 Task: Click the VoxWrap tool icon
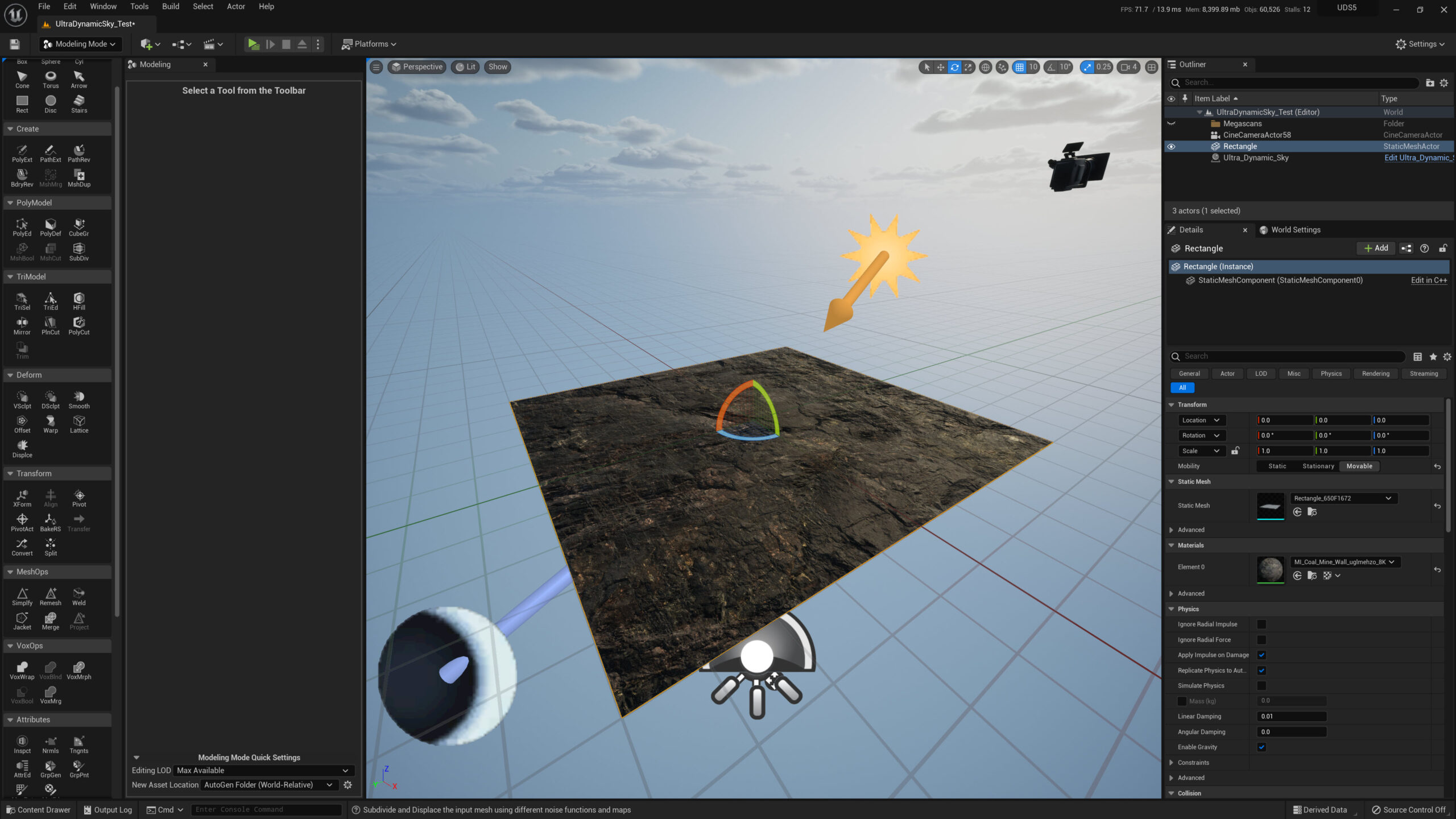22,669
